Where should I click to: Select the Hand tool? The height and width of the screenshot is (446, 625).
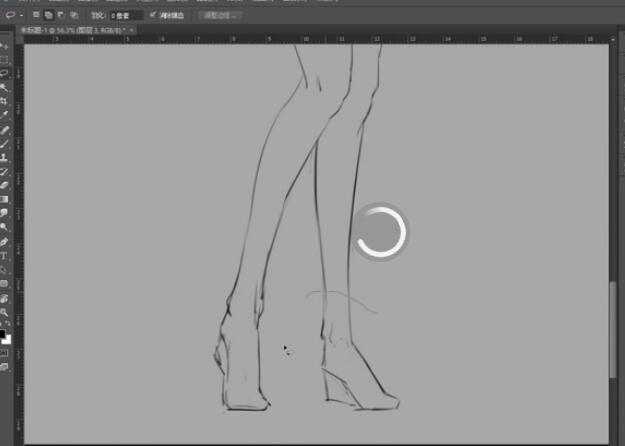tap(4, 298)
